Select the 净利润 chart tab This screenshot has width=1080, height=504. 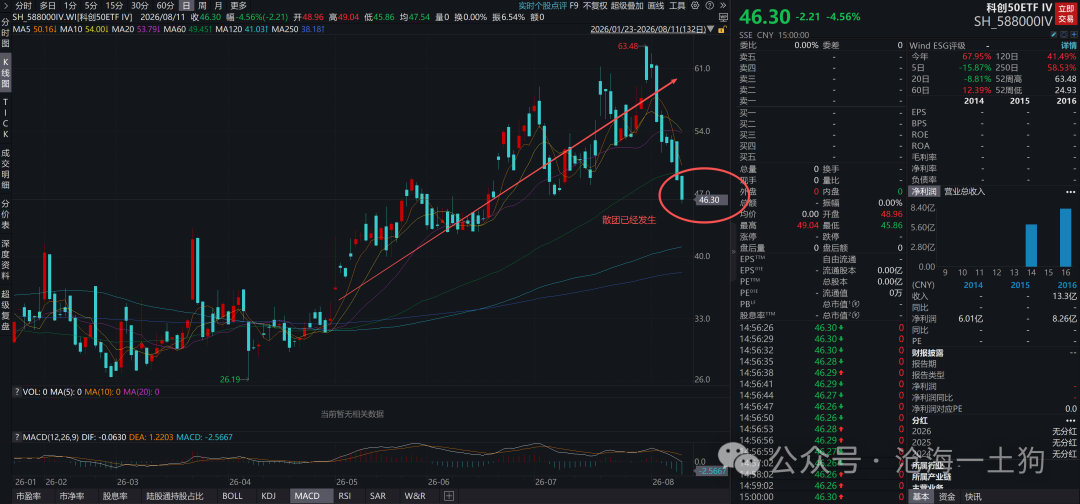point(924,191)
